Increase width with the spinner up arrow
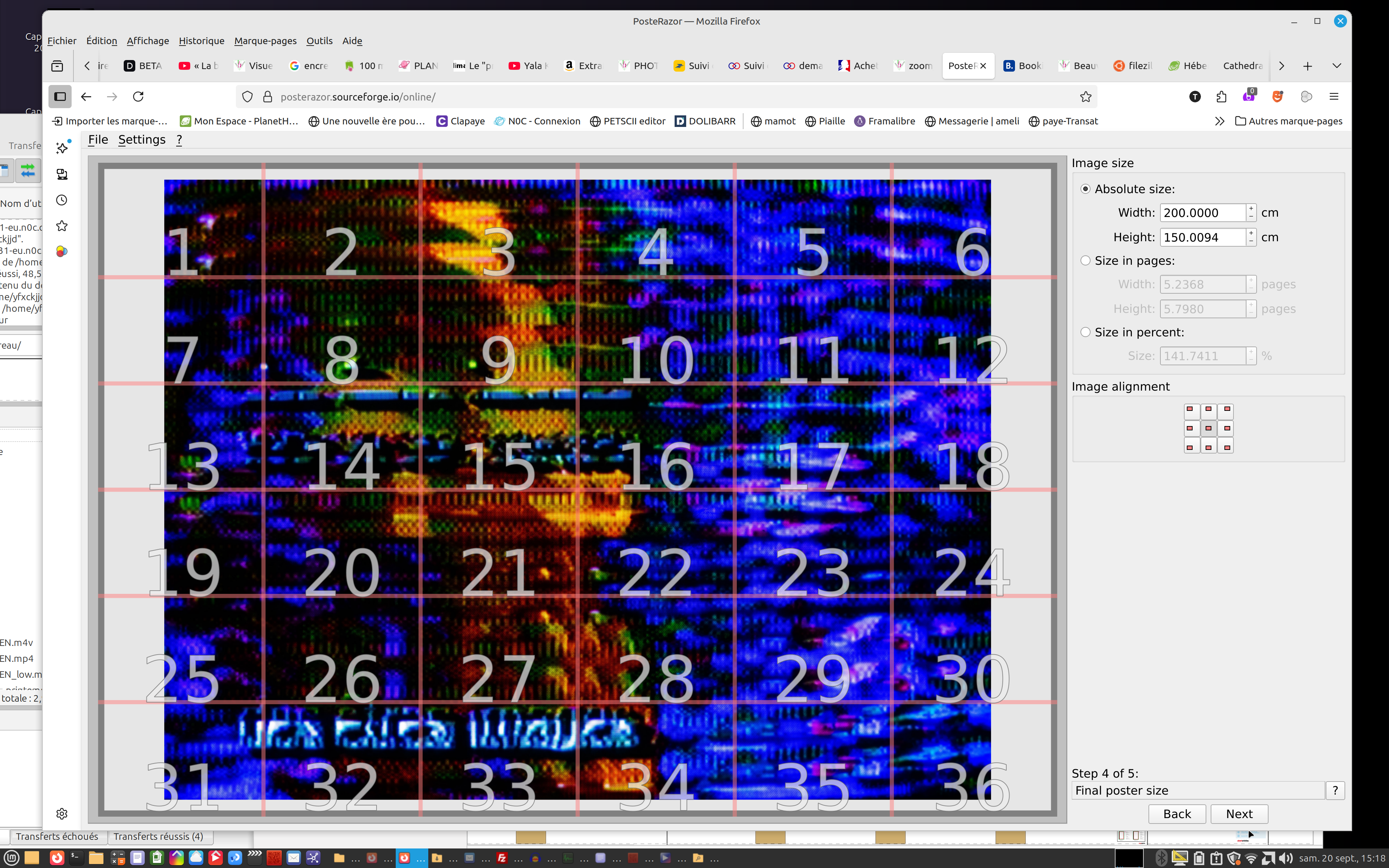This screenshot has height=868, width=1389. pos(1251,208)
